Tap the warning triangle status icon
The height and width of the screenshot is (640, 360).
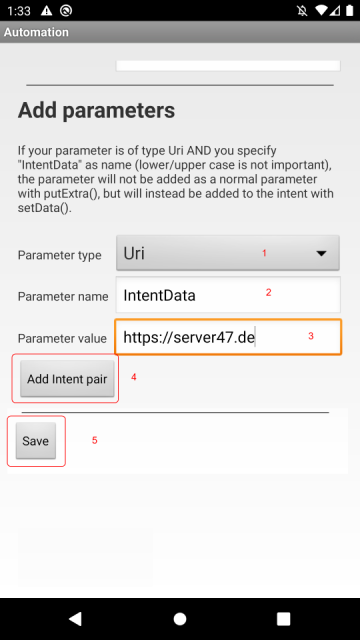tap(47, 11)
